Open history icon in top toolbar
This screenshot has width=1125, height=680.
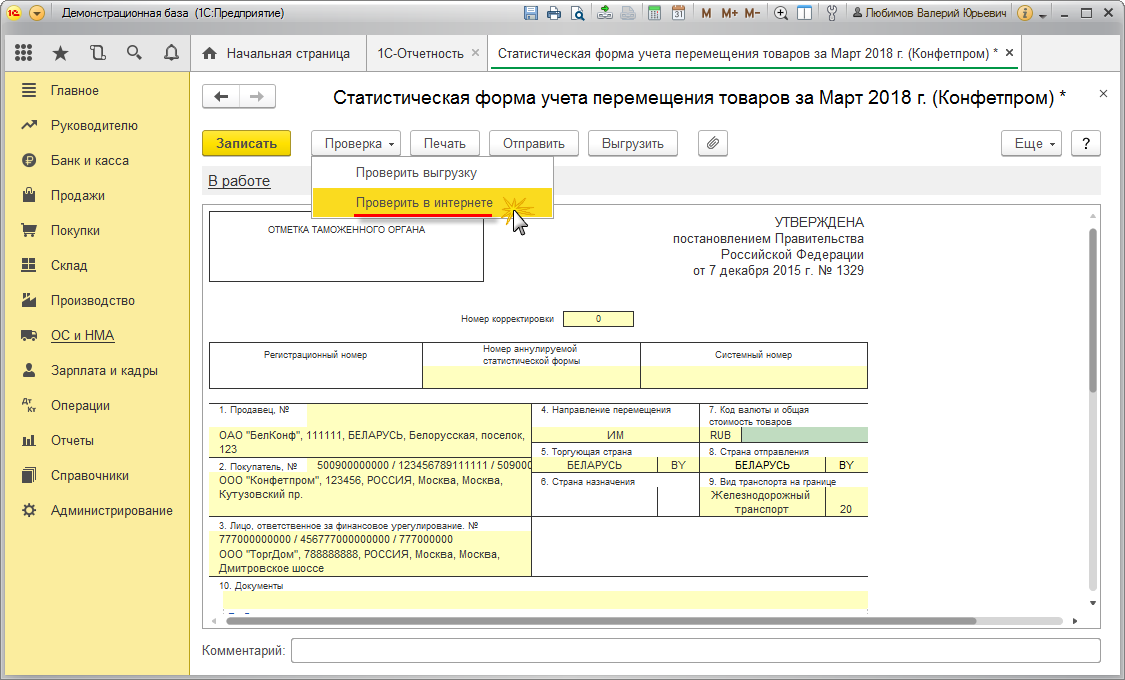[98, 53]
